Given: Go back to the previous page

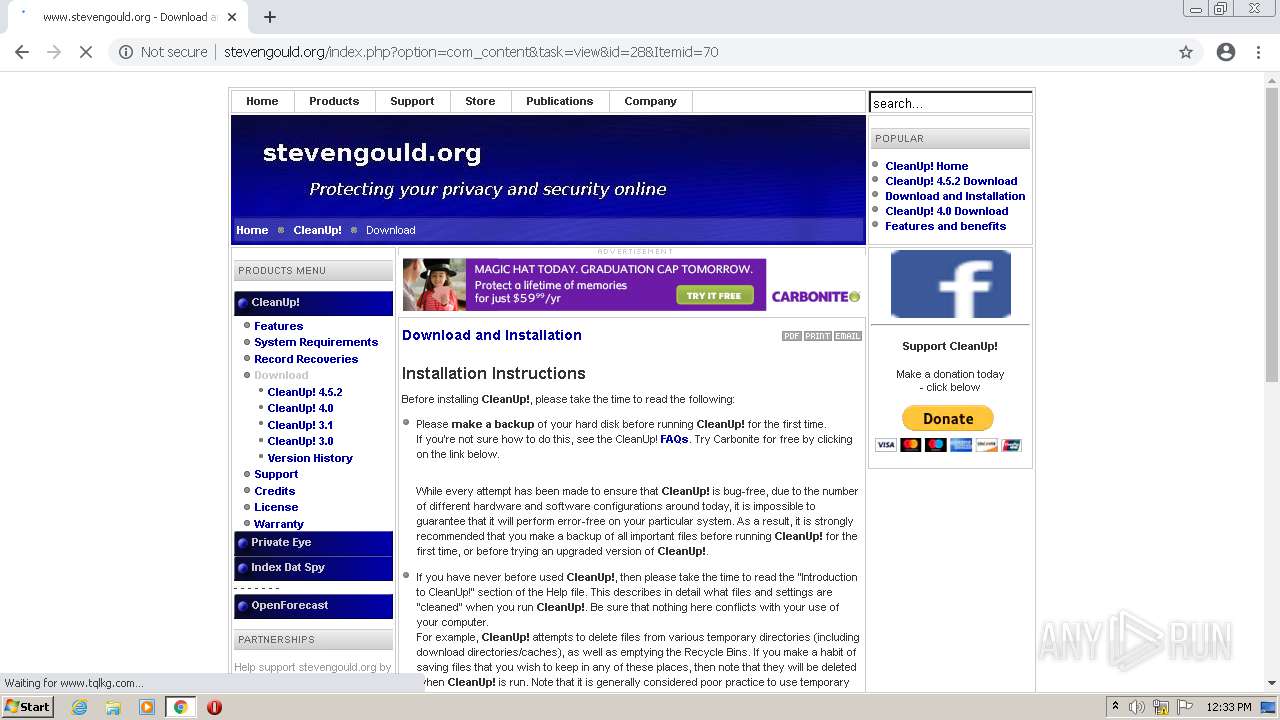Looking at the screenshot, I should pyautogui.click(x=22, y=52).
